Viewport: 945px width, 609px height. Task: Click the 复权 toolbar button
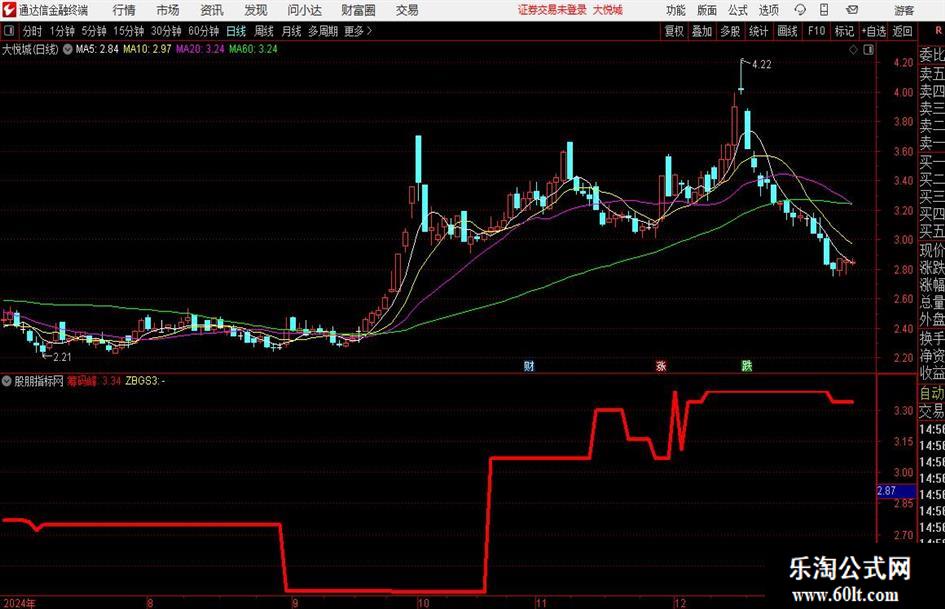pyautogui.click(x=674, y=31)
